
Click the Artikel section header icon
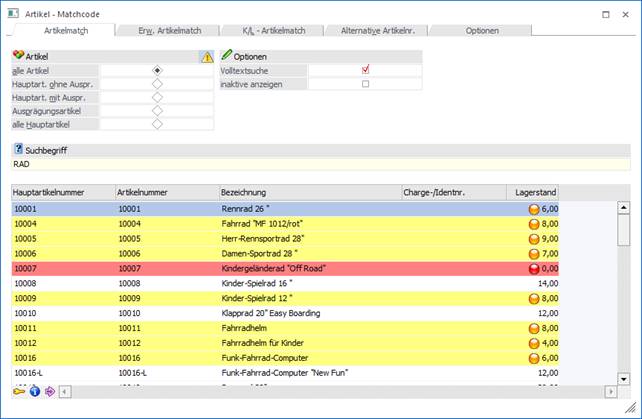pyautogui.click(x=18, y=56)
